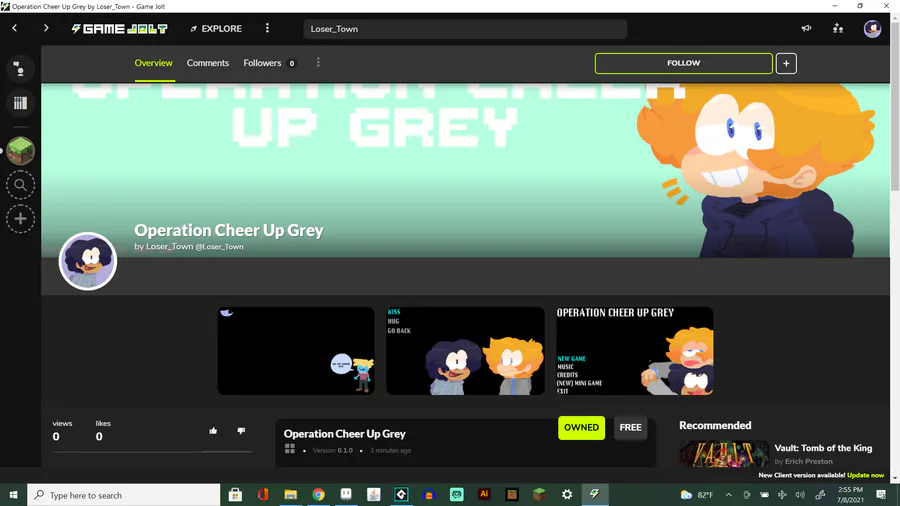Click the plus button beside FOLLOW

coord(786,63)
